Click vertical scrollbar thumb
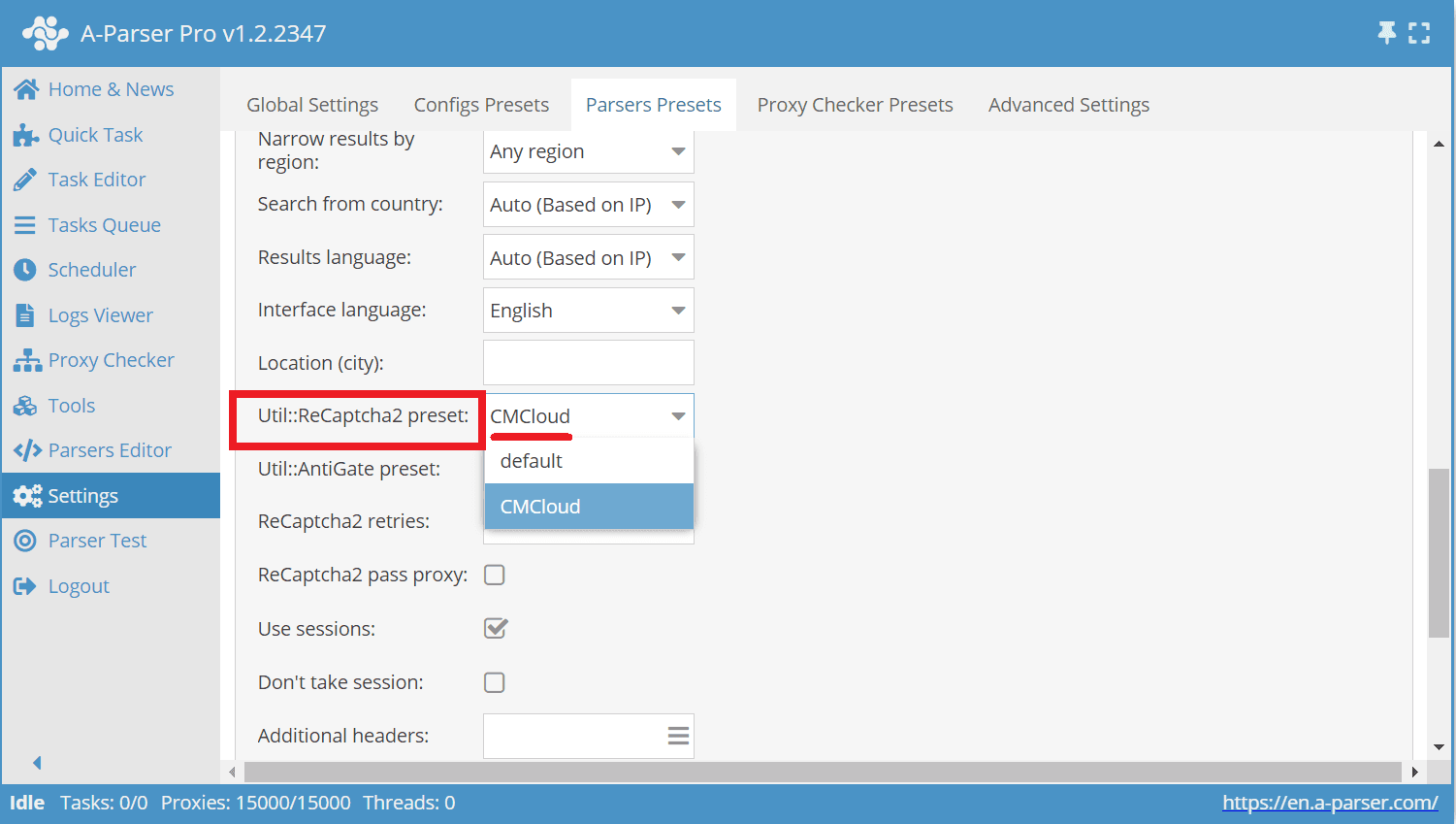 pyautogui.click(x=1439, y=553)
